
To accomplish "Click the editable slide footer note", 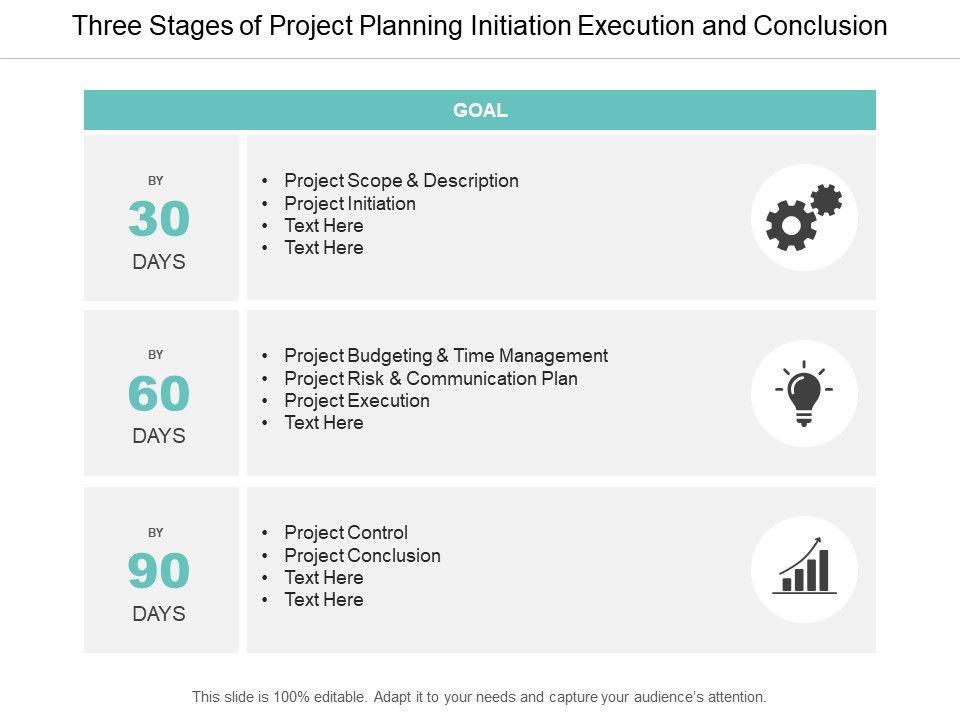I will 480,697.
